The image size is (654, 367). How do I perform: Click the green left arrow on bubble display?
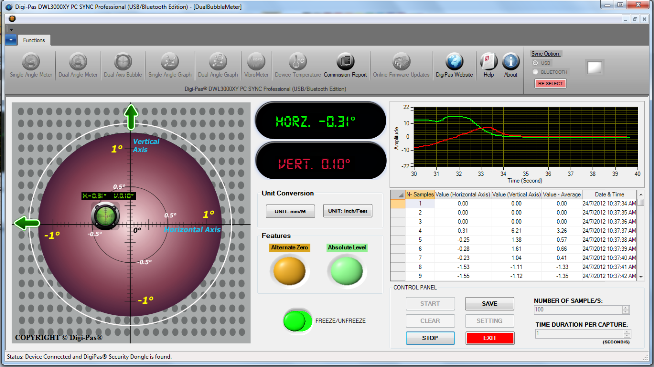pos(27,223)
